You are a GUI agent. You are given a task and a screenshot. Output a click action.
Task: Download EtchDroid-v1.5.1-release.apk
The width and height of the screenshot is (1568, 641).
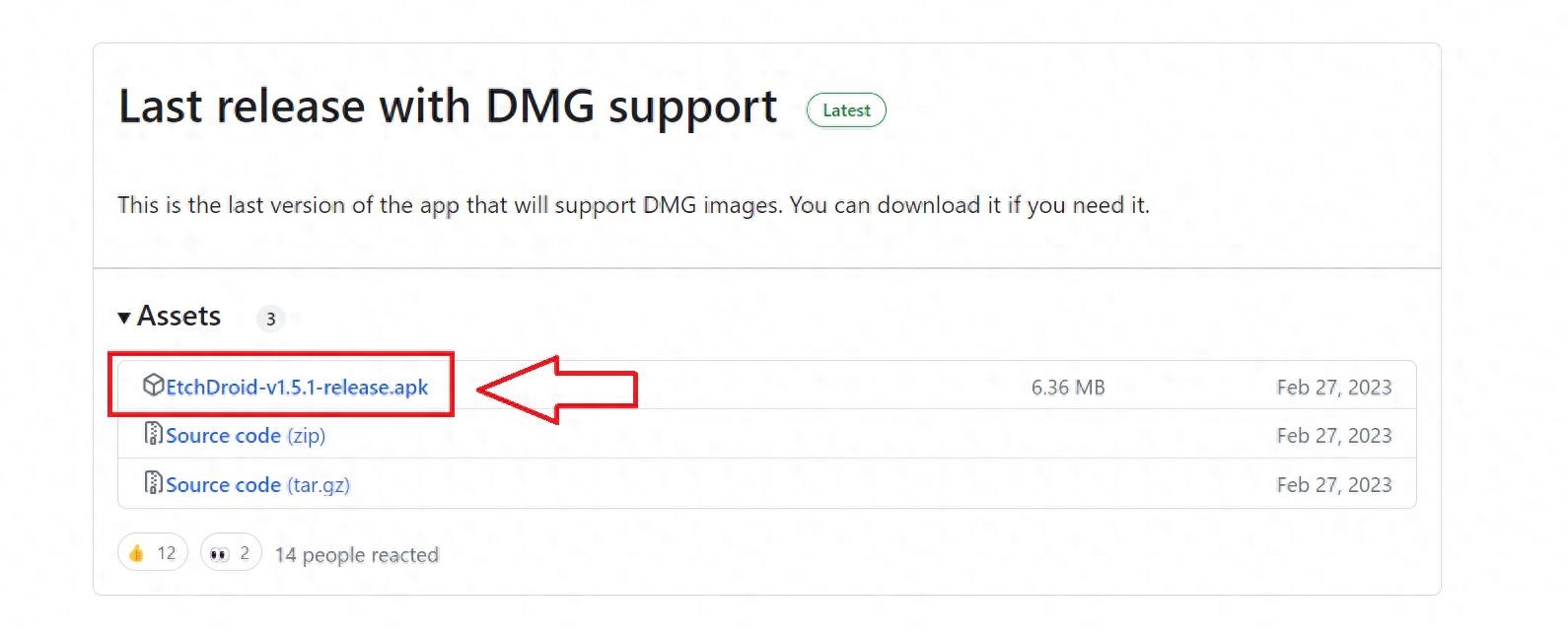[297, 388]
